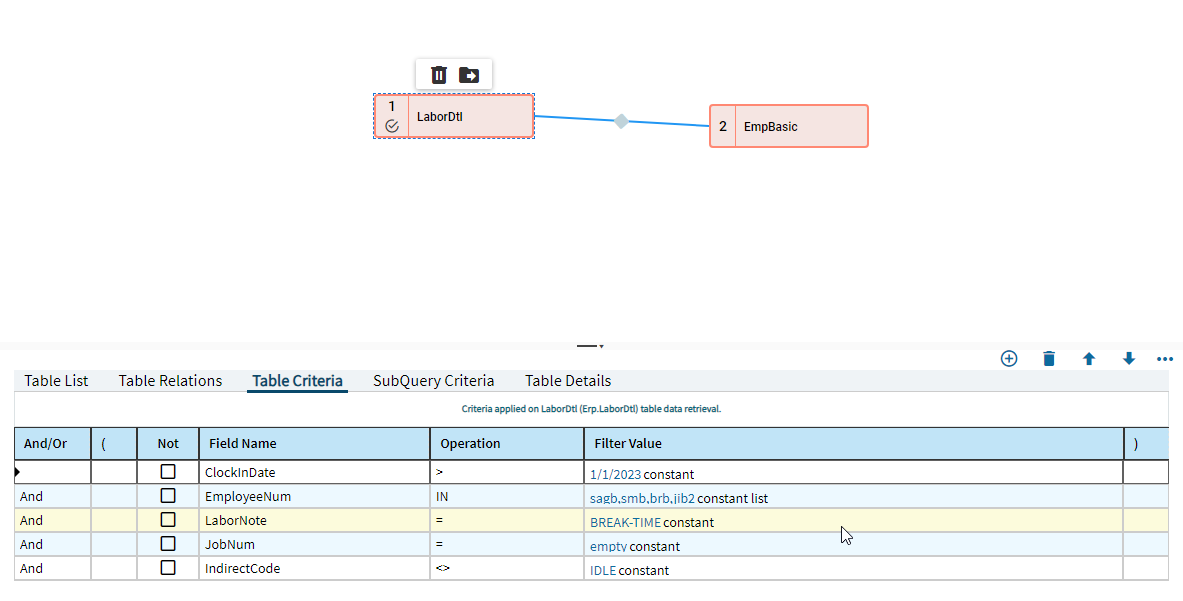1183x601 pixels.
Task: Click the trash icon above LaborDtl table
Action: pos(438,75)
